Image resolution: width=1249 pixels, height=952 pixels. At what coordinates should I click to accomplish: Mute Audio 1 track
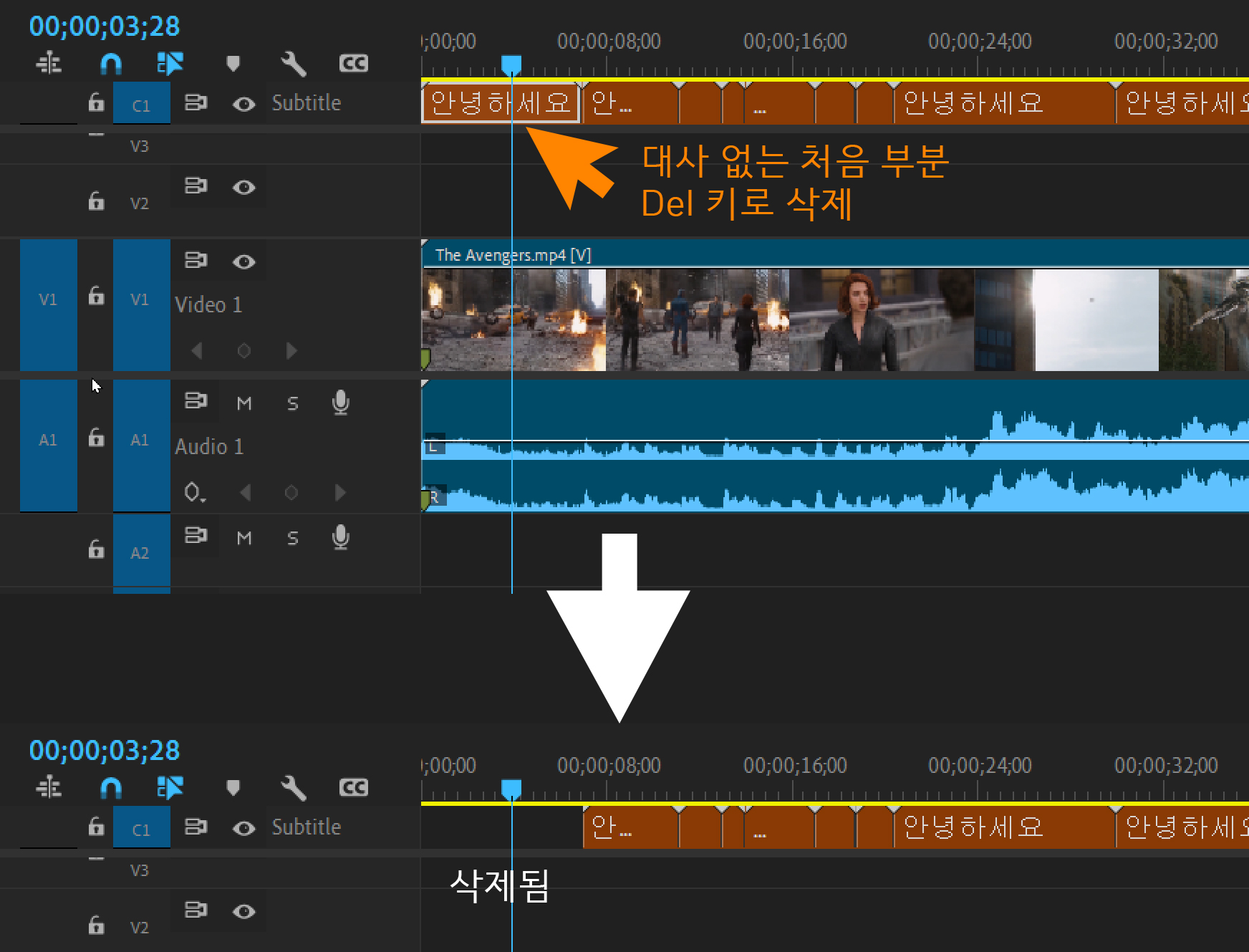click(x=244, y=403)
